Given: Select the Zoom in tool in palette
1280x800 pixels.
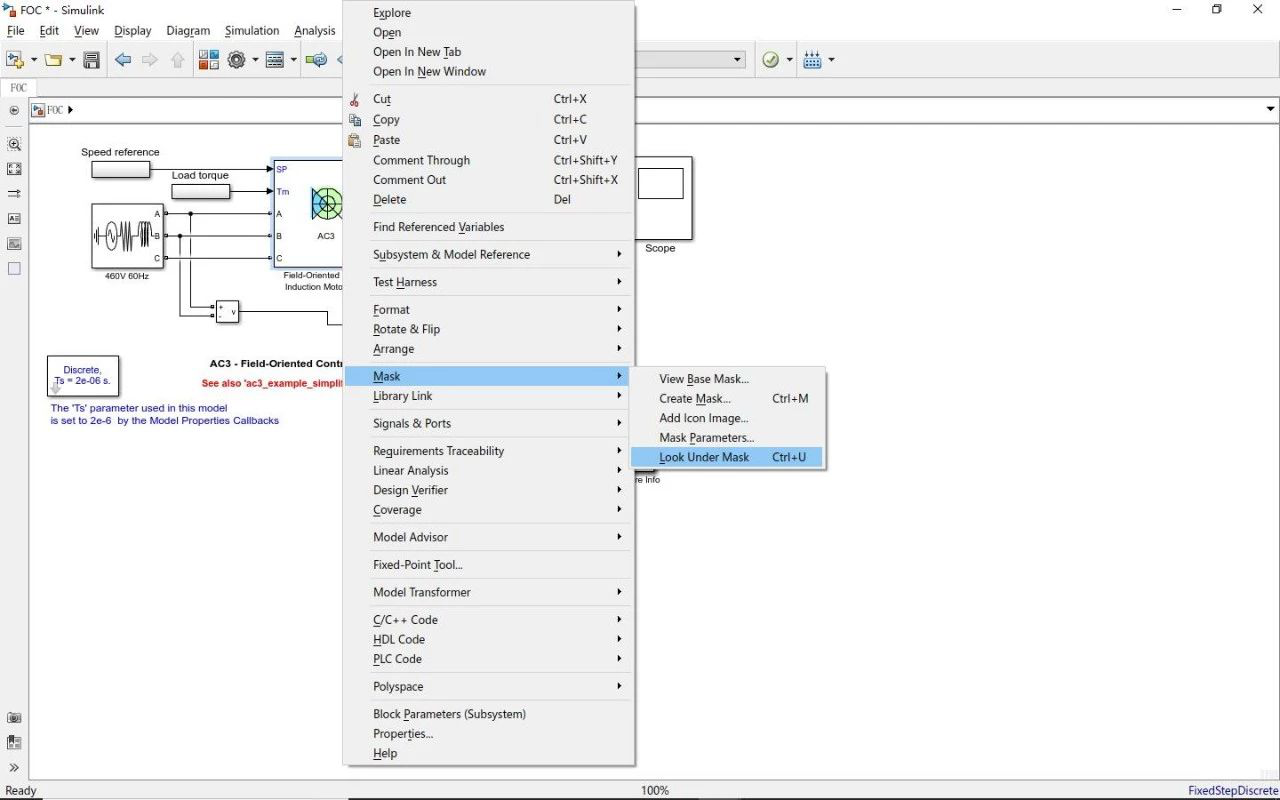Looking at the screenshot, I should [x=14, y=144].
